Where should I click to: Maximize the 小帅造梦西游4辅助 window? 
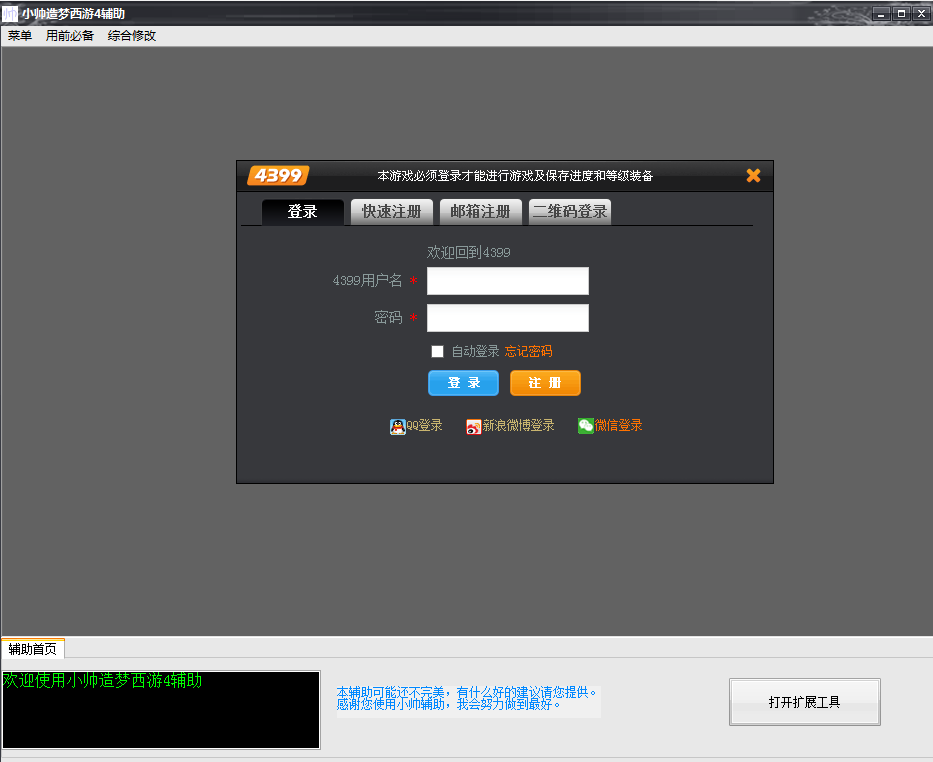pos(901,14)
